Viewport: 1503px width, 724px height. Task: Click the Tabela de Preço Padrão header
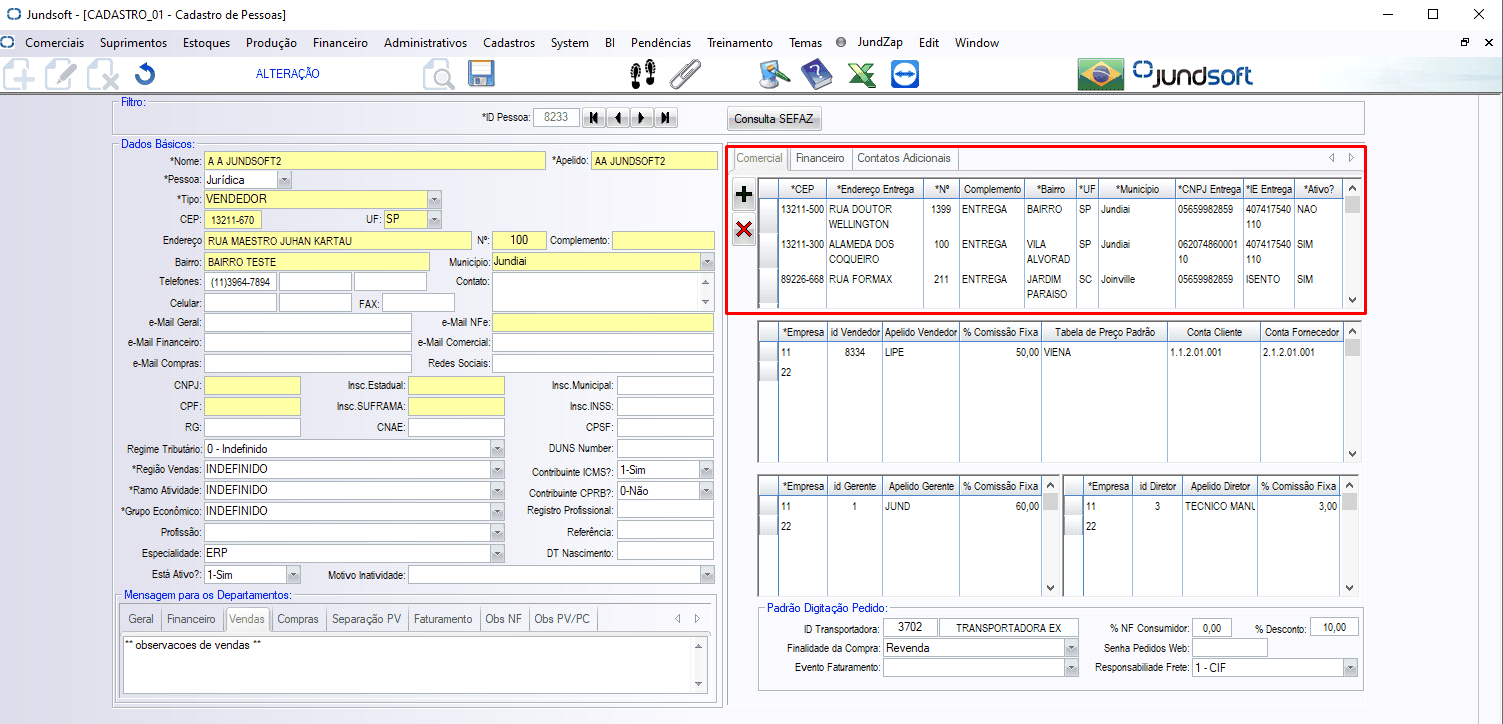click(1104, 331)
